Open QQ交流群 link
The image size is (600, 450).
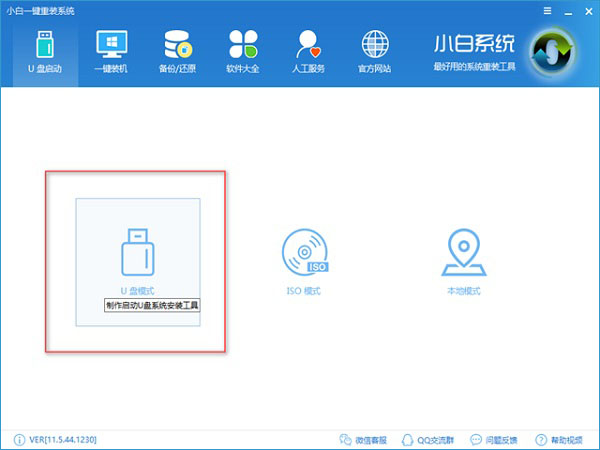(x=428, y=440)
